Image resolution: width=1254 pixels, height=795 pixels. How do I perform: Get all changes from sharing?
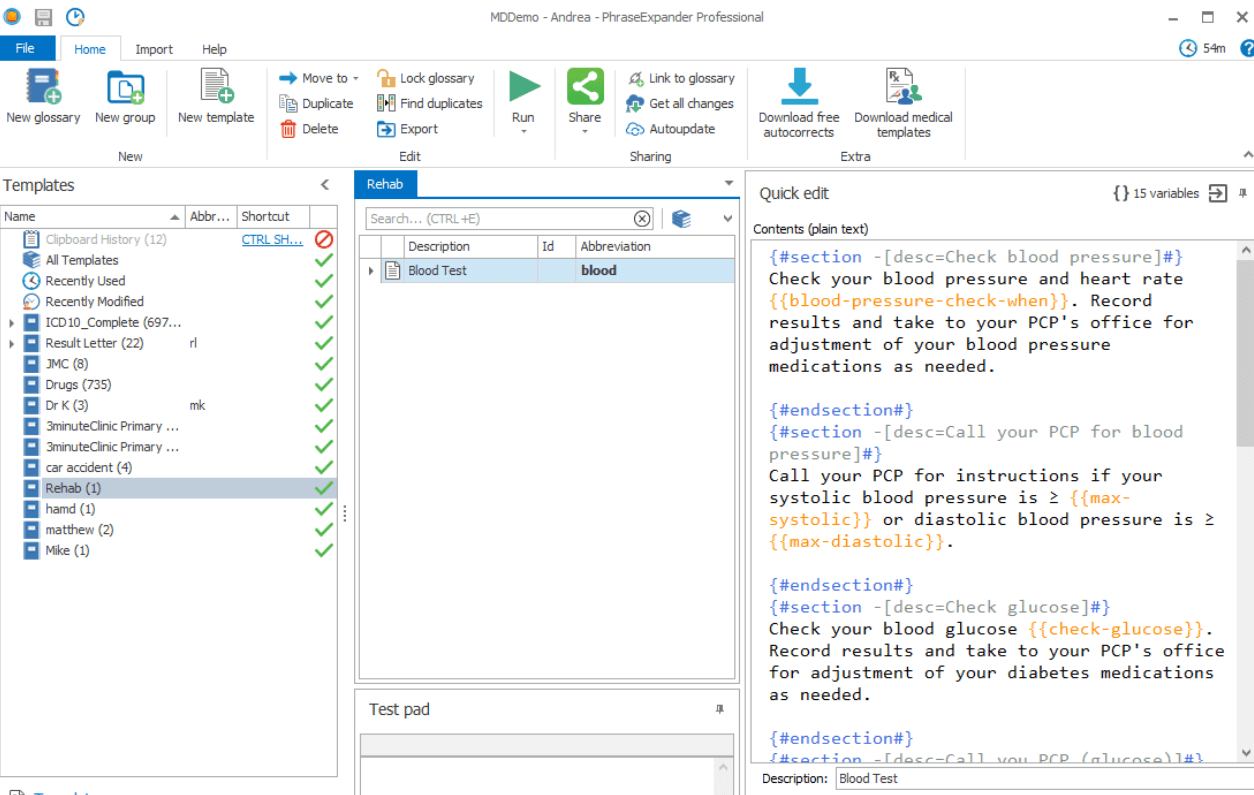point(679,103)
